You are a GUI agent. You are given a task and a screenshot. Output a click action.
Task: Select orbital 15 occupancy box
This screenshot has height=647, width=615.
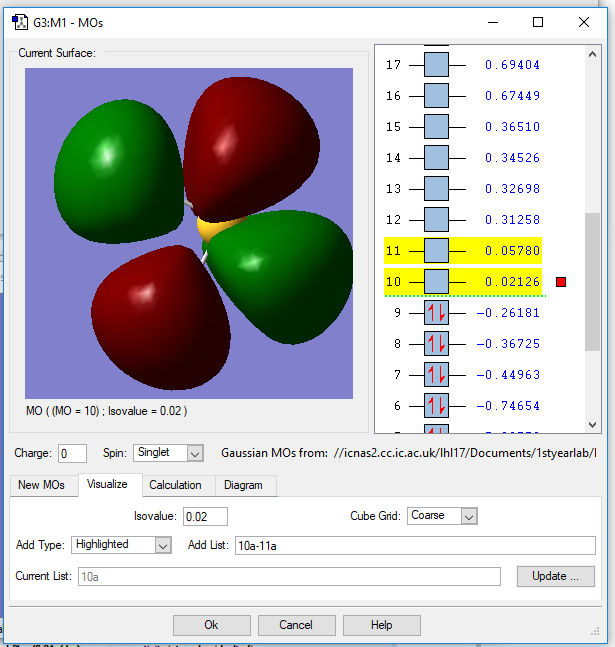436,127
